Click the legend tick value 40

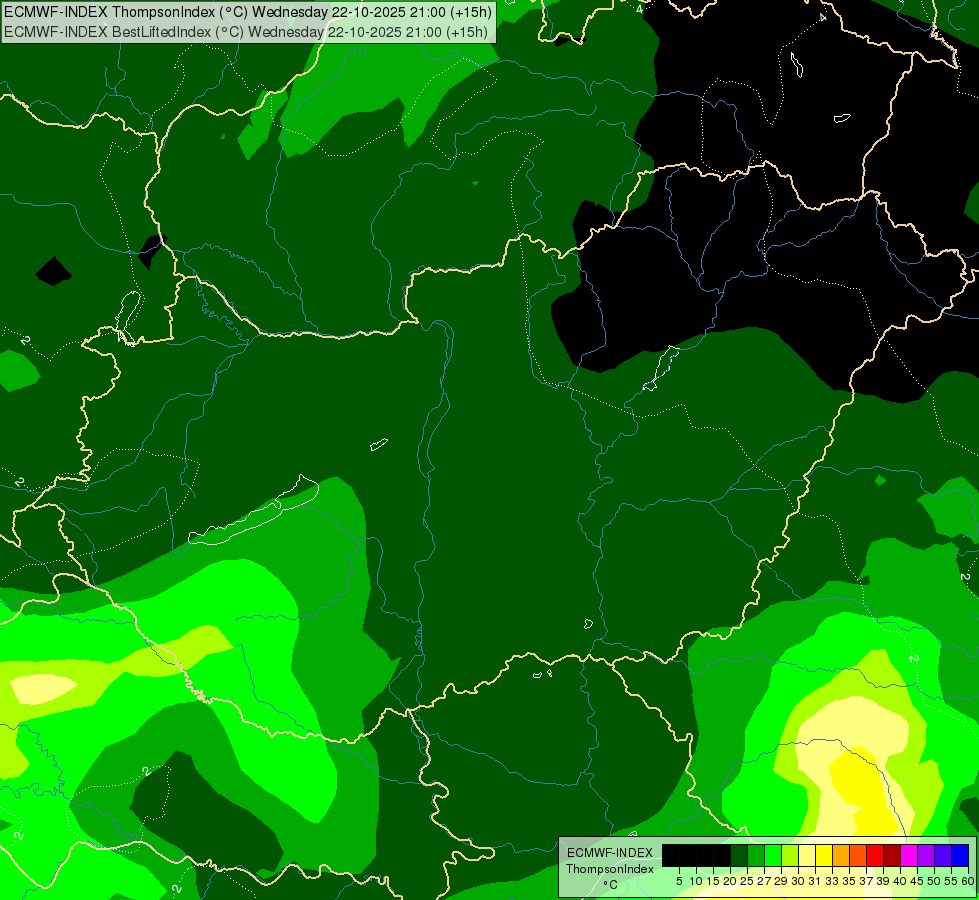(x=900, y=881)
